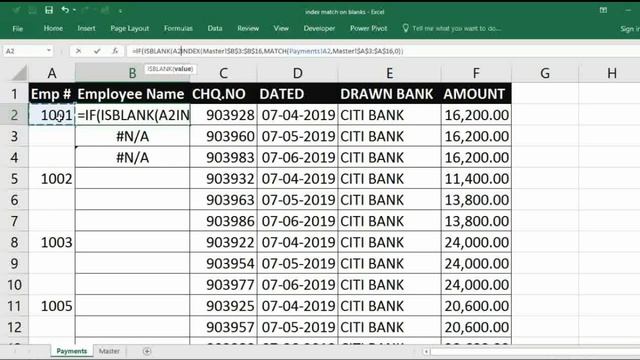Switch to the Insert ribbon tab
Viewport: 640px width, 360px height.
pyautogui.click(x=86, y=29)
